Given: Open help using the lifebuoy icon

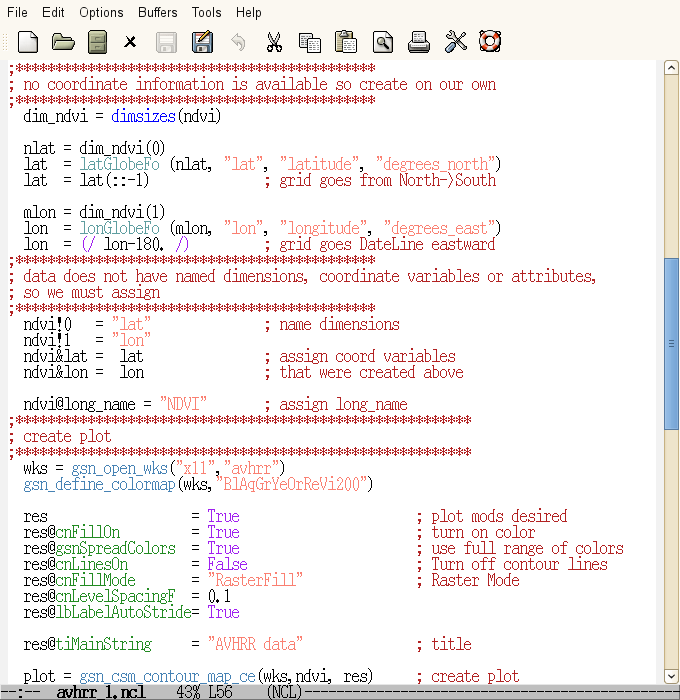Looking at the screenshot, I should click(490, 42).
